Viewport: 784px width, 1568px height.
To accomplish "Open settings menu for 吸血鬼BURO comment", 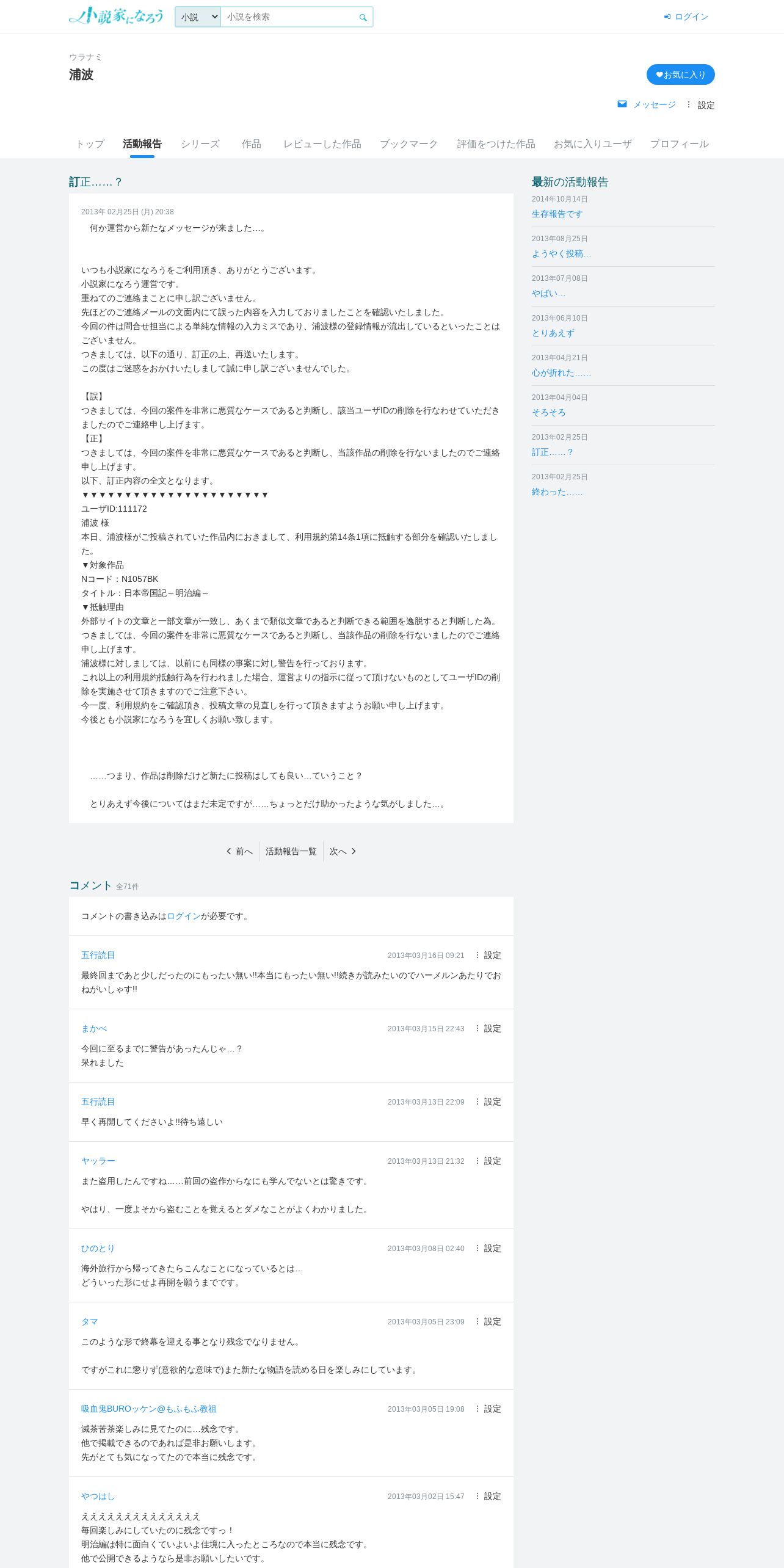I will 487,1409.
